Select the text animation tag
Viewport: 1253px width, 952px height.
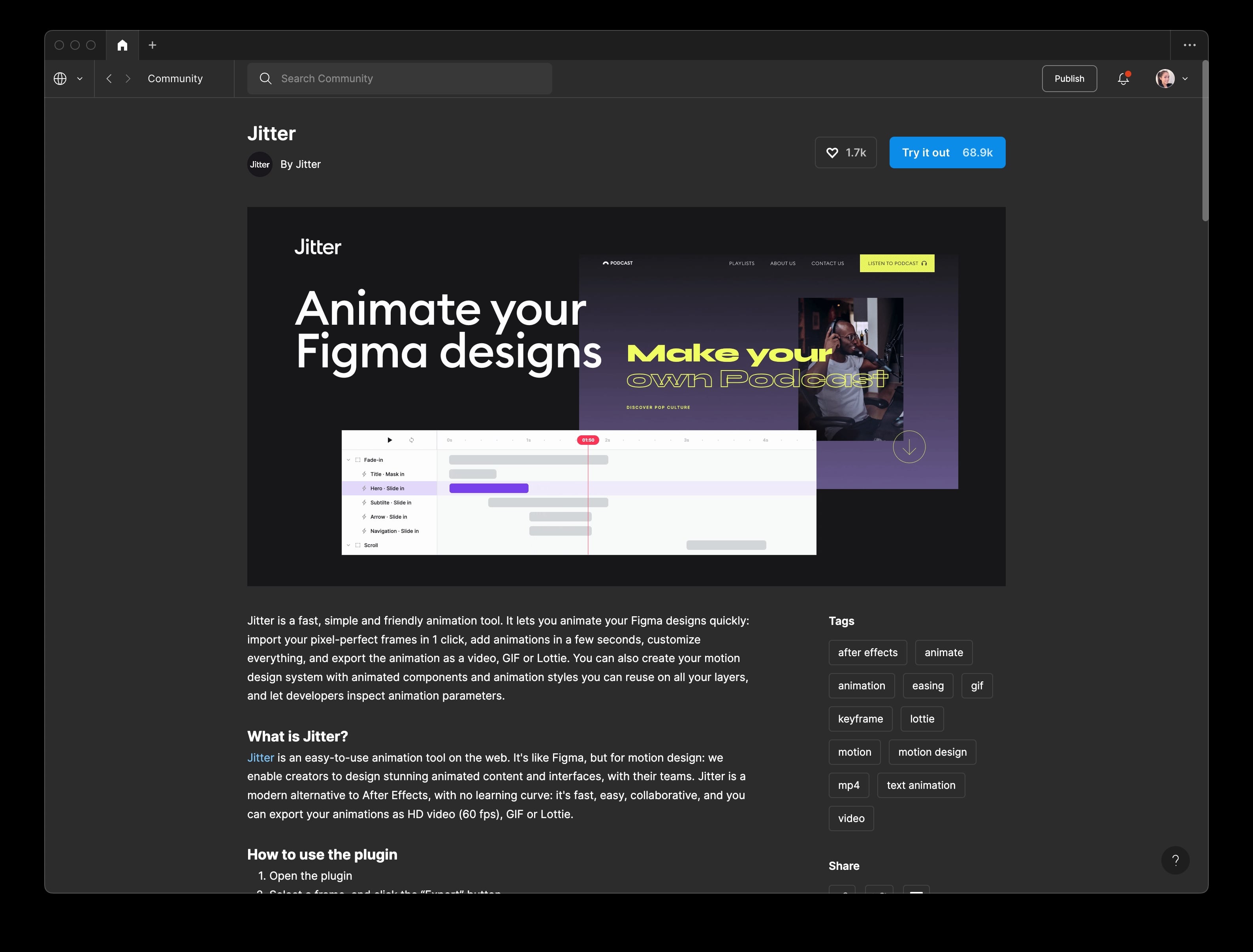(x=921, y=785)
